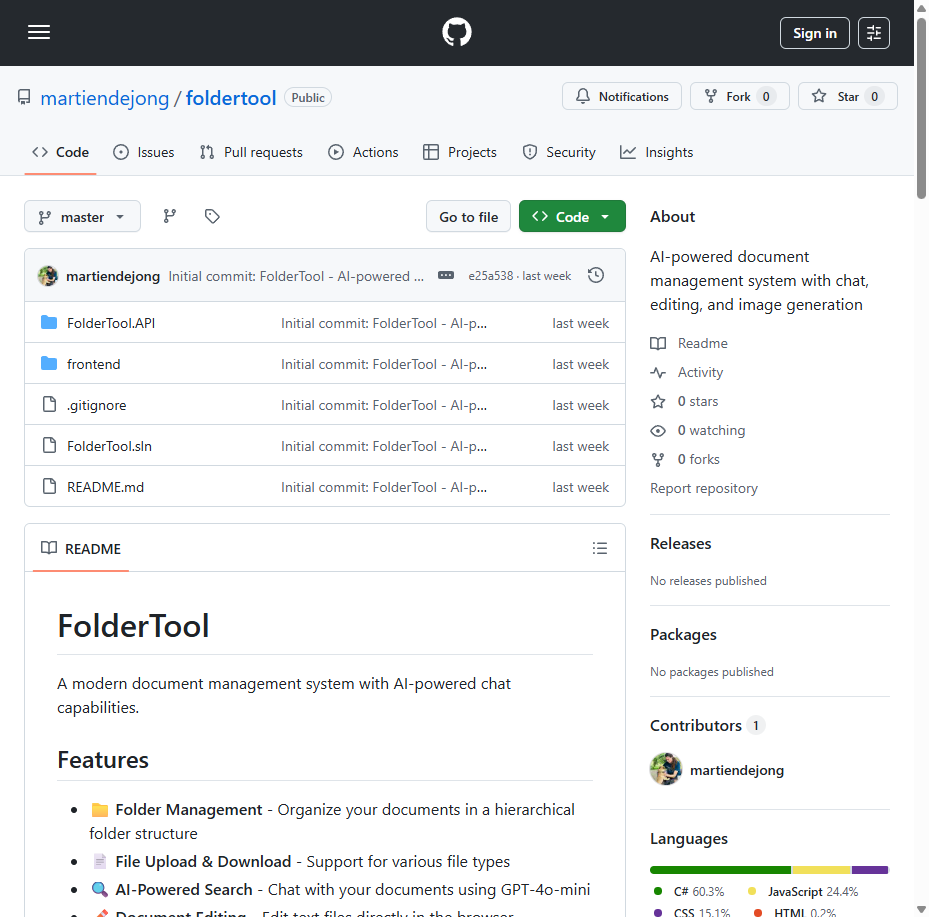This screenshot has width=929, height=917.
Task: Click Report repository link
Action: click(x=704, y=488)
